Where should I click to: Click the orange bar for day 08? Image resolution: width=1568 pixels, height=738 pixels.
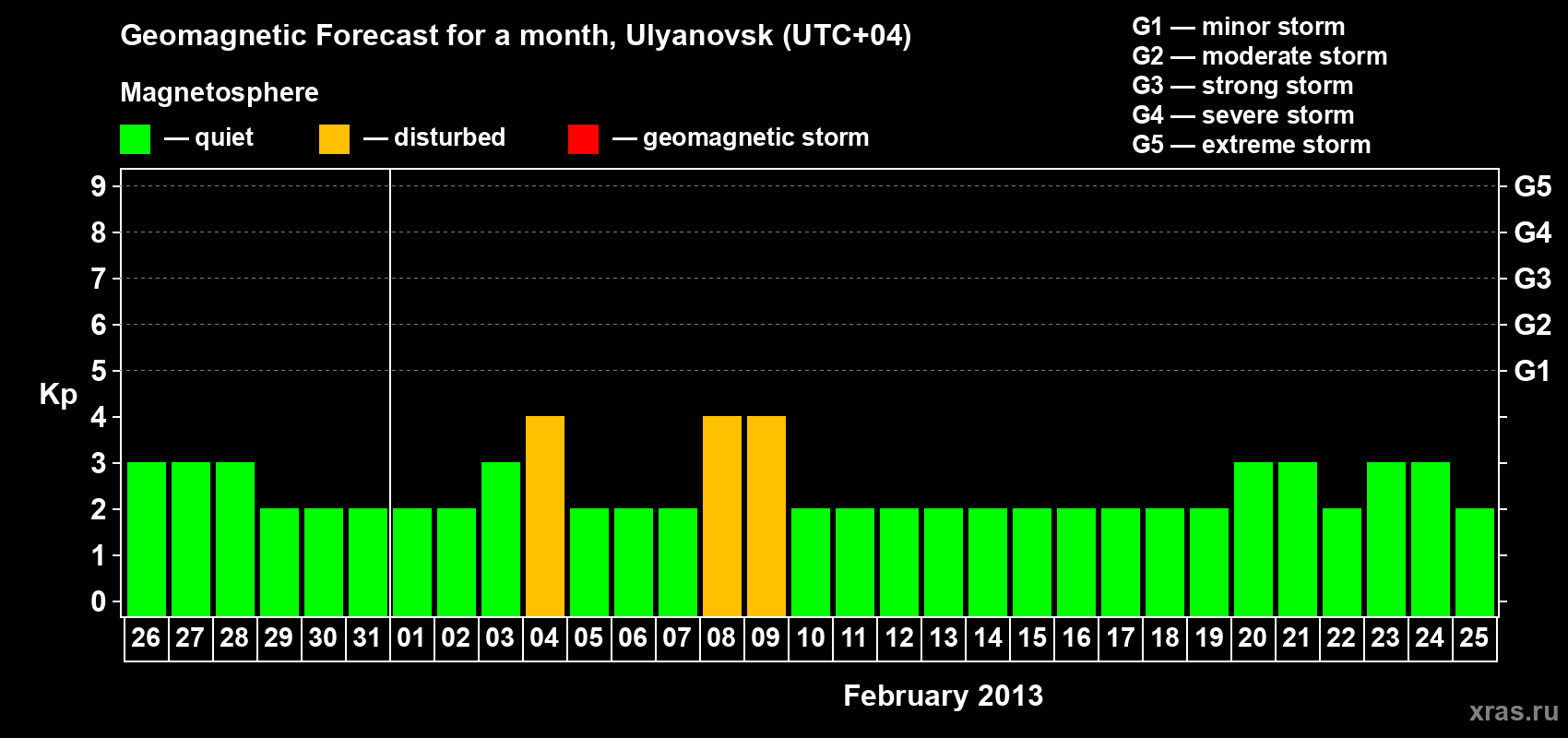coord(722,517)
